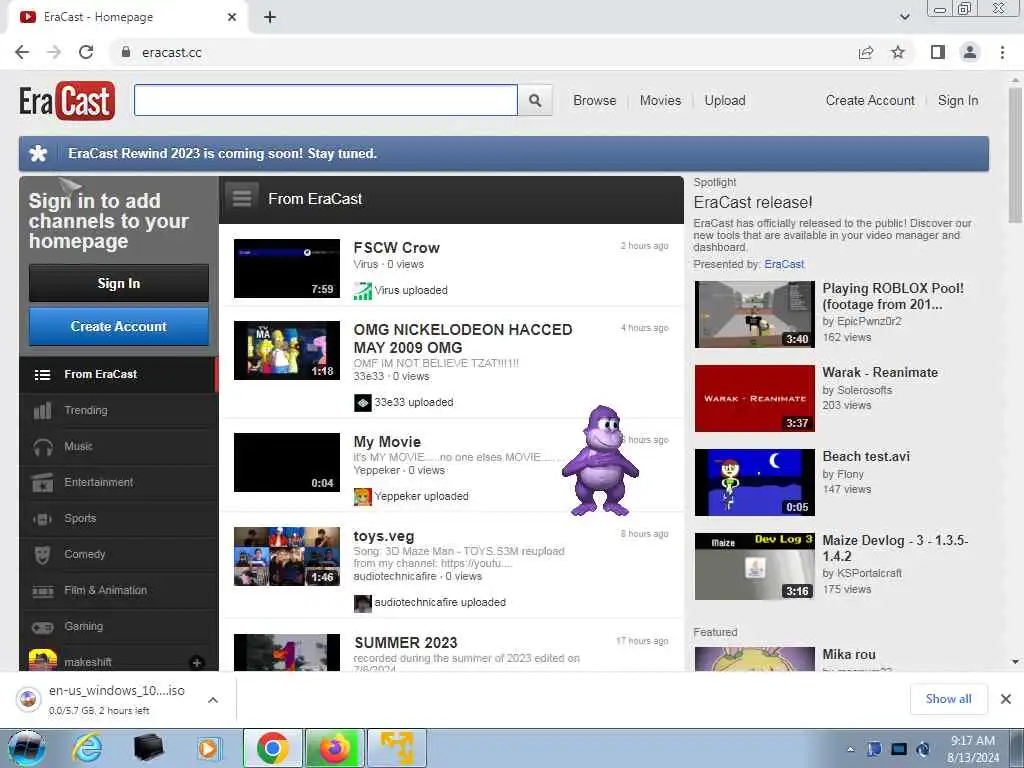Open Chrome's three-dot menu
The height and width of the screenshot is (768, 1024).
coord(1002,52)
